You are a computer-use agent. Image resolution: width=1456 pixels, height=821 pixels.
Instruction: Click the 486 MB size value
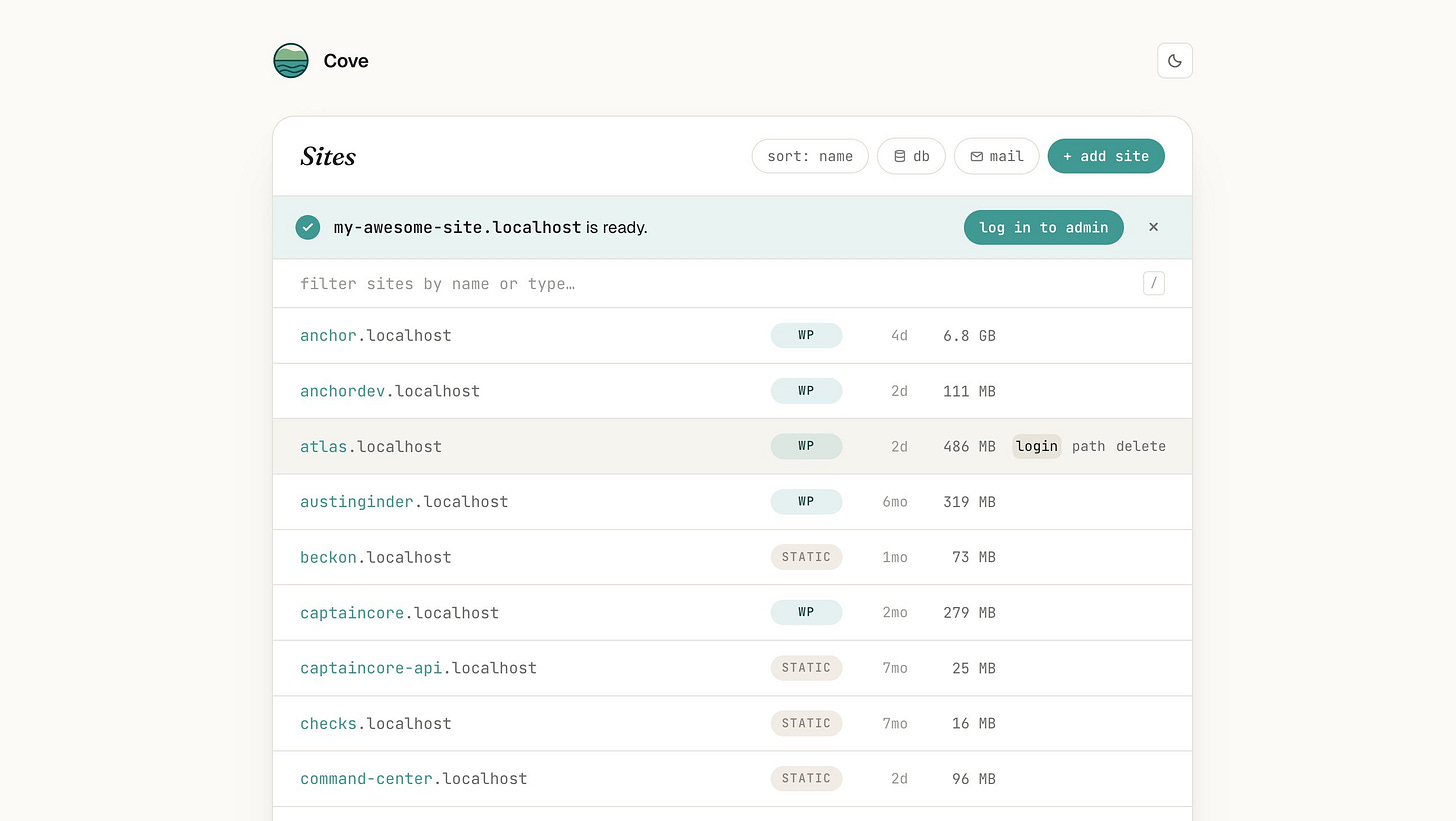[969, 447]
